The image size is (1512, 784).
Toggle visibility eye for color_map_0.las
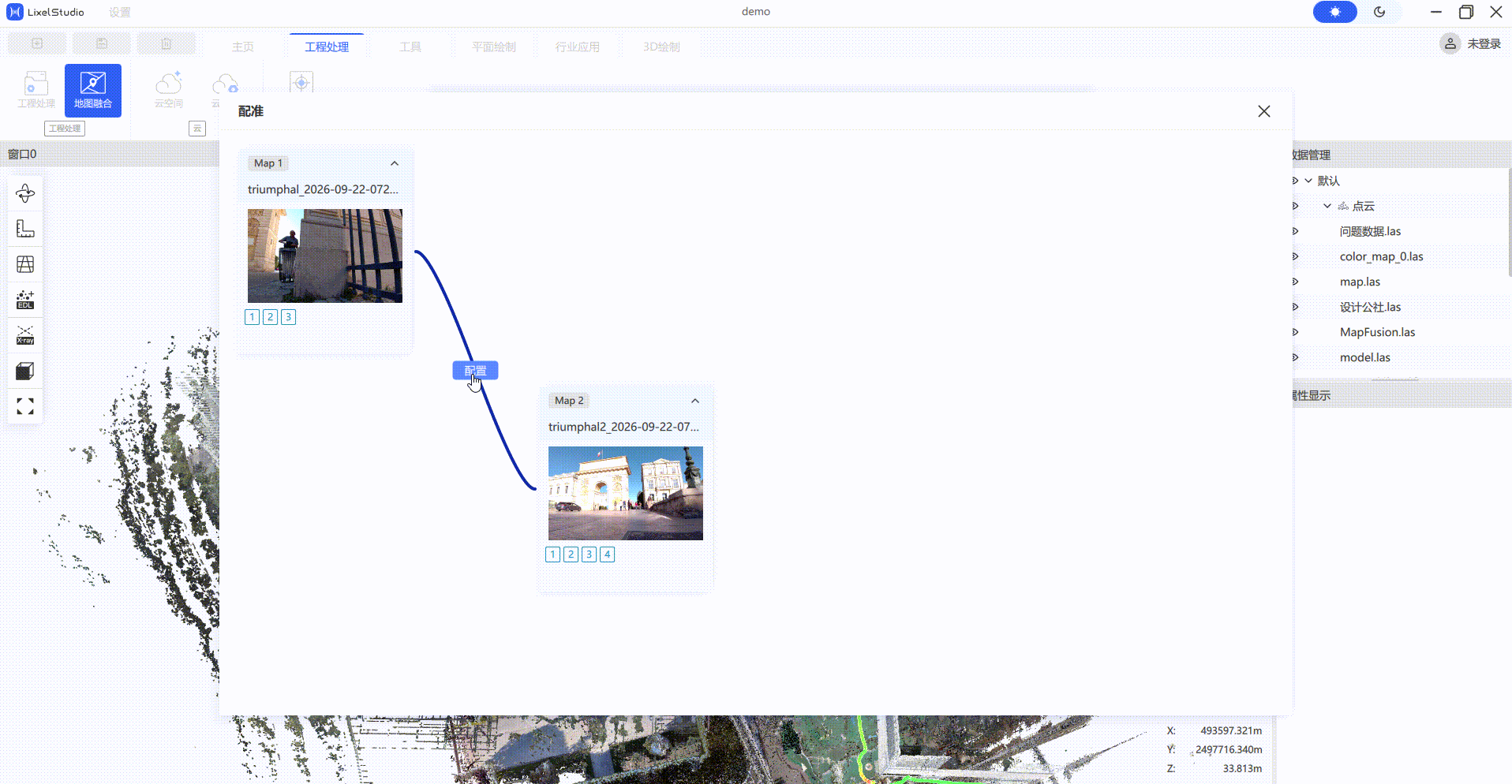coord(1295,256)
